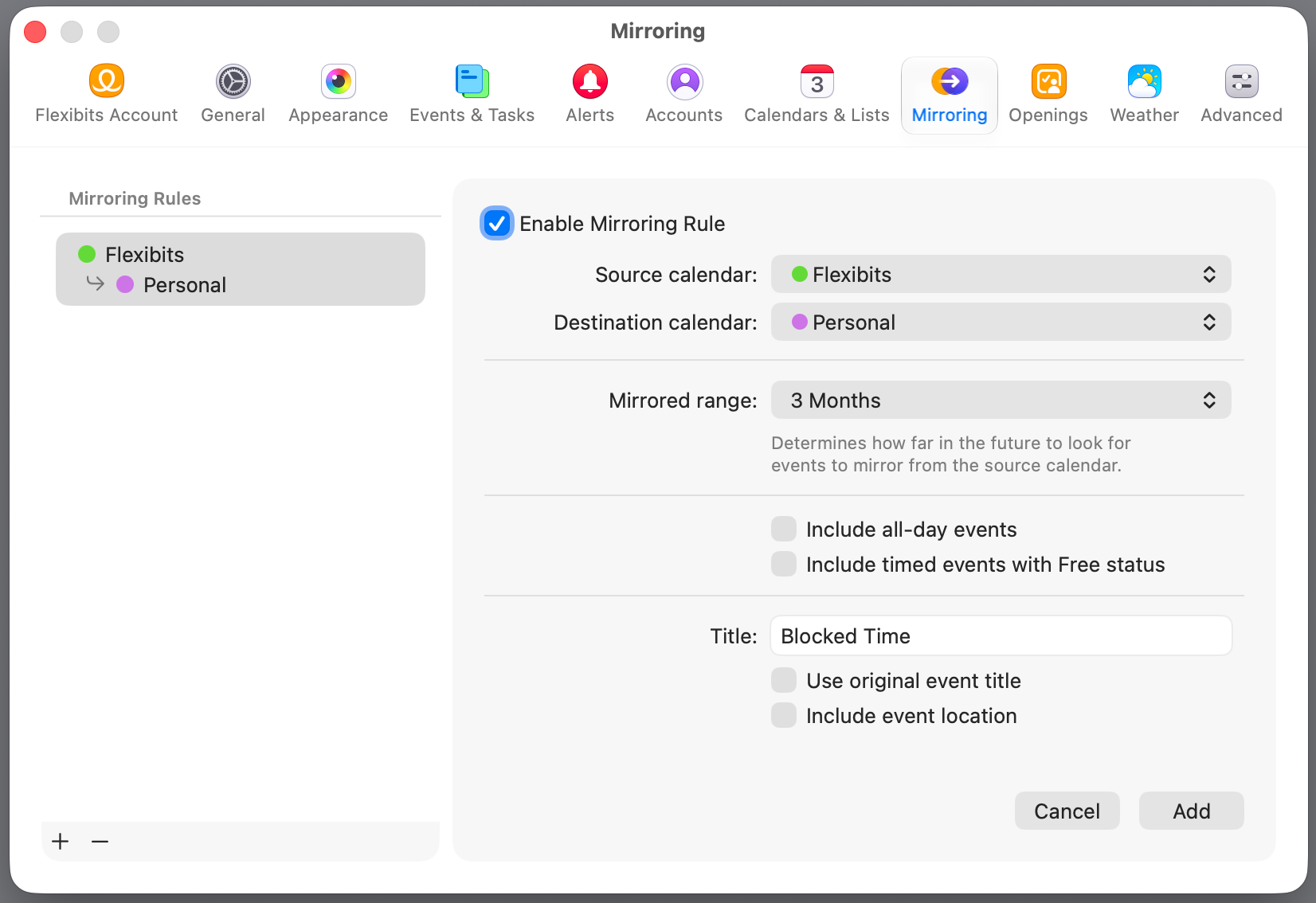Open the Mirrored range dropdown
1316x903 pixels.
(1001, 400)
